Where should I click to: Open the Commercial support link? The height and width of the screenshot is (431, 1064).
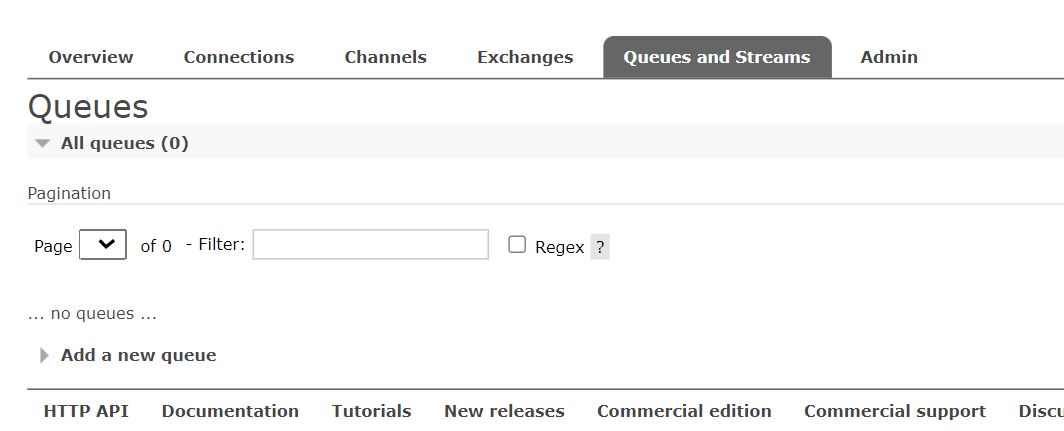(895, 411)
